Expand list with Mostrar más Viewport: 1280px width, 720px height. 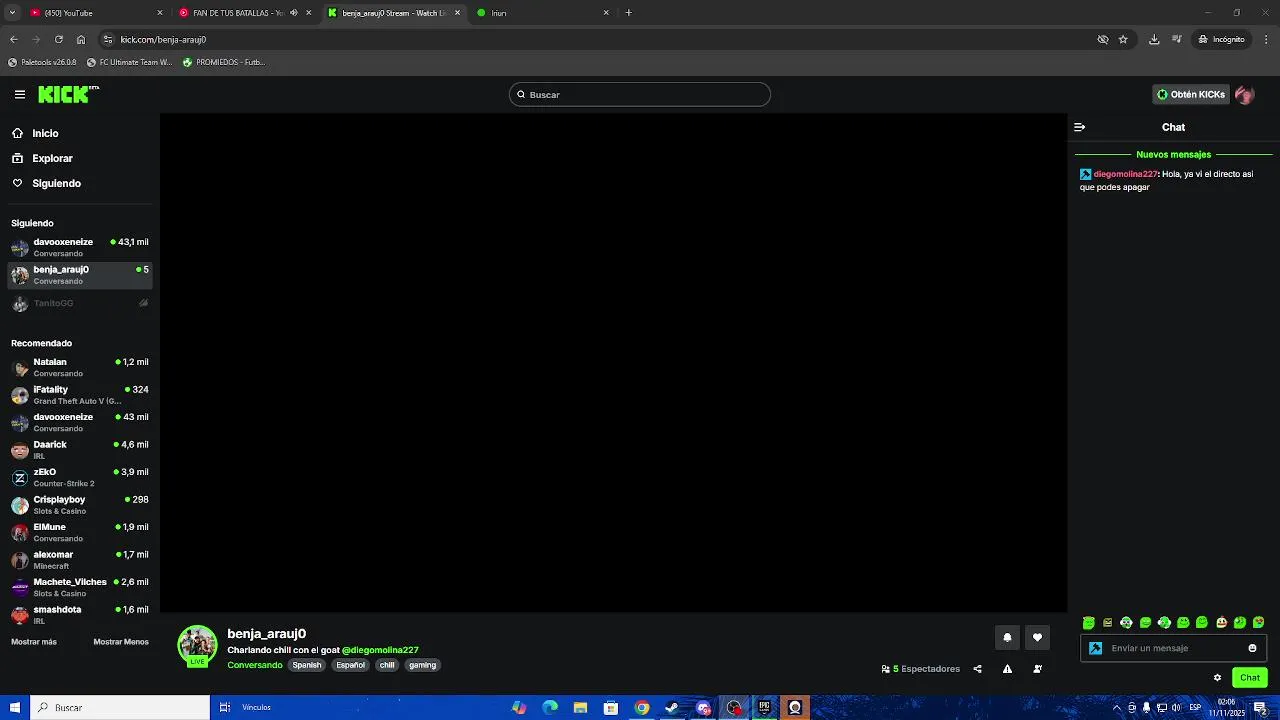[34, 642]
